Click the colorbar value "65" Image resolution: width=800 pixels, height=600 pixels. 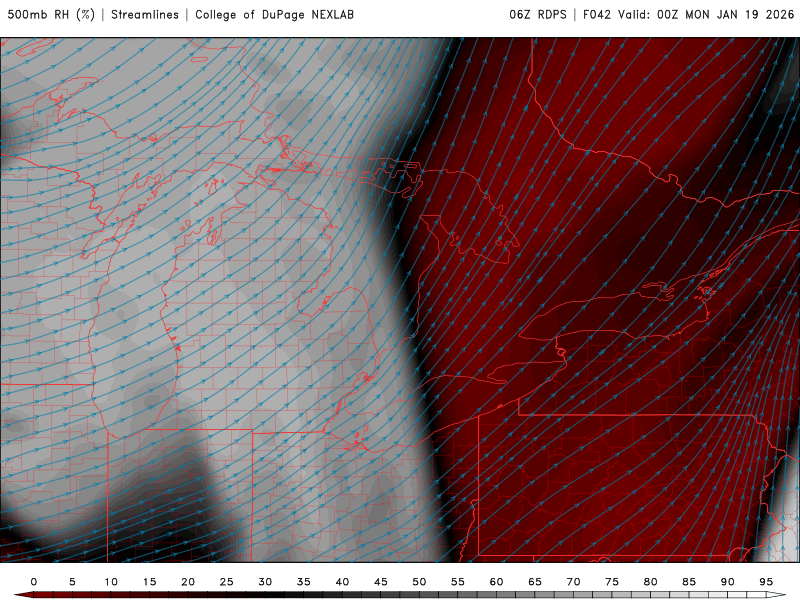pyautogui.click(x=535, y=582)
